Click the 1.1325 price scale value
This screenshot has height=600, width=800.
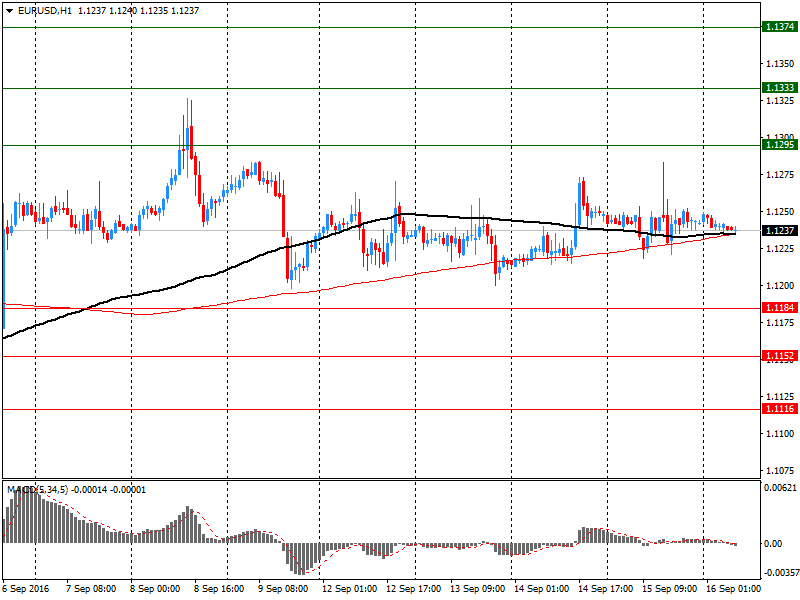(780, 101)
